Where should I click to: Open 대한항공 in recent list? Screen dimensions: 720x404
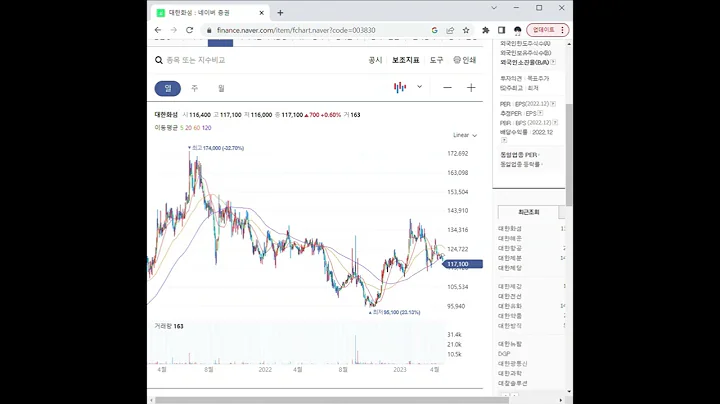click(x=510, y=248)
